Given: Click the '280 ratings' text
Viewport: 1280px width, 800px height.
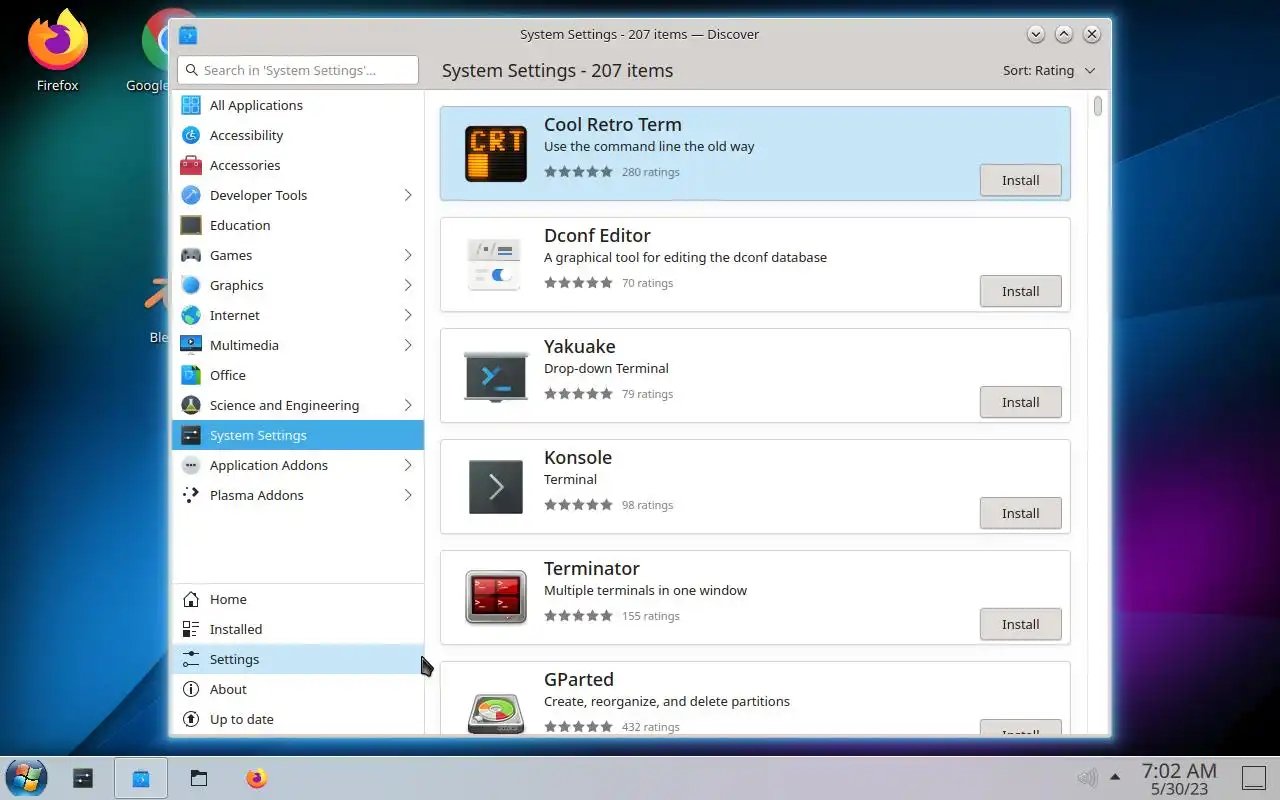Looking at the screenshot, I should (x=650, y=172).
